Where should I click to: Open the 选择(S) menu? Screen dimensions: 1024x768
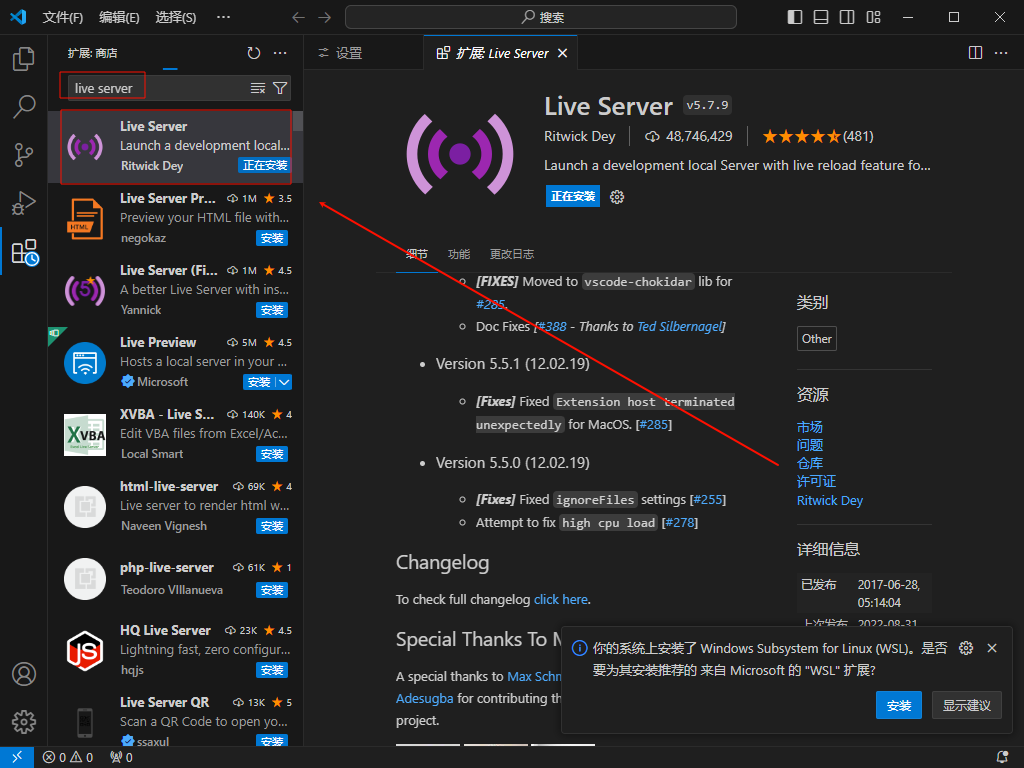(176, 17)
